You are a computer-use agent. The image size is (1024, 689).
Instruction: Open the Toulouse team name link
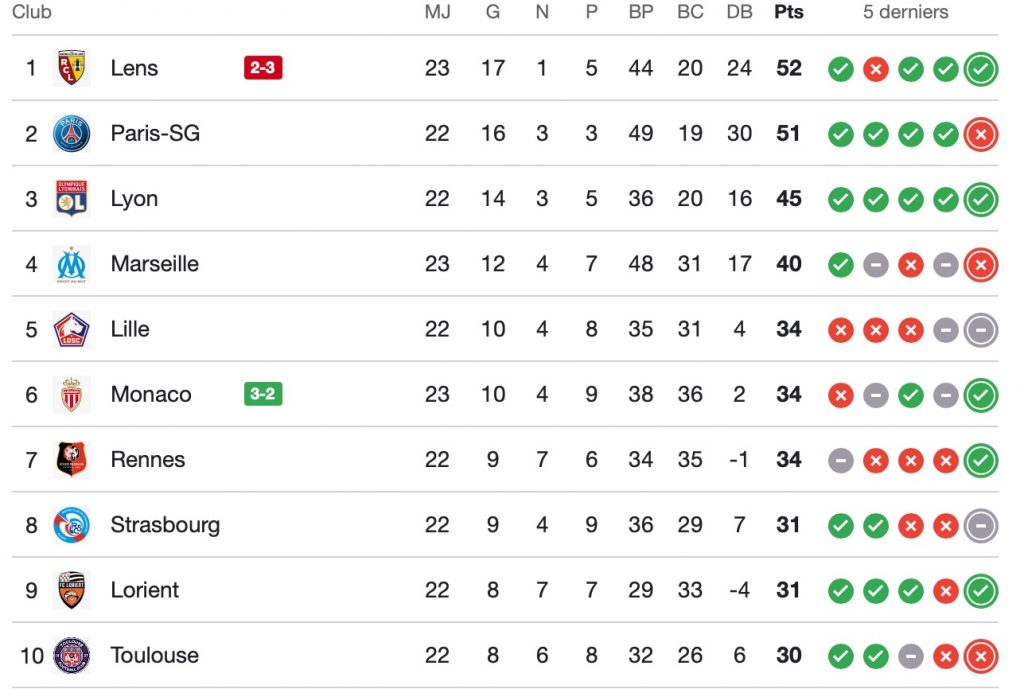coord(154,655)
